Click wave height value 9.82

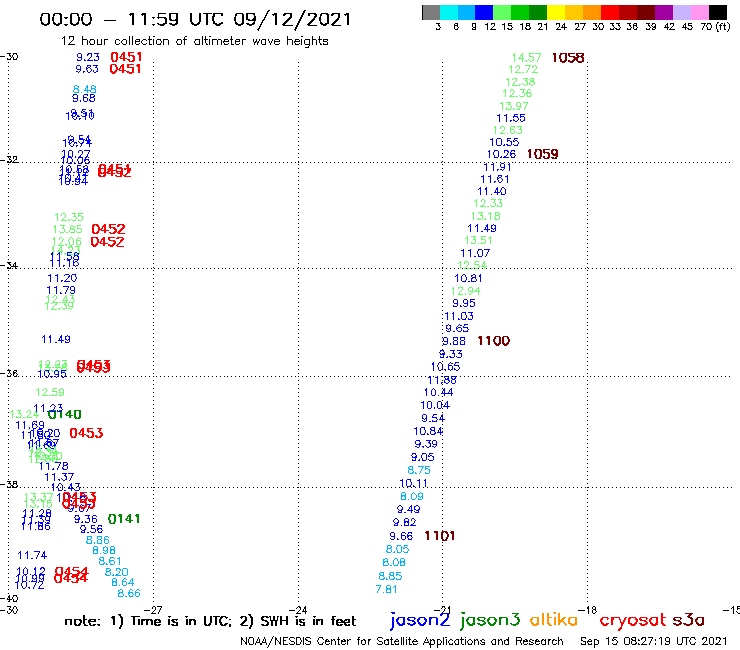point(404,522)
